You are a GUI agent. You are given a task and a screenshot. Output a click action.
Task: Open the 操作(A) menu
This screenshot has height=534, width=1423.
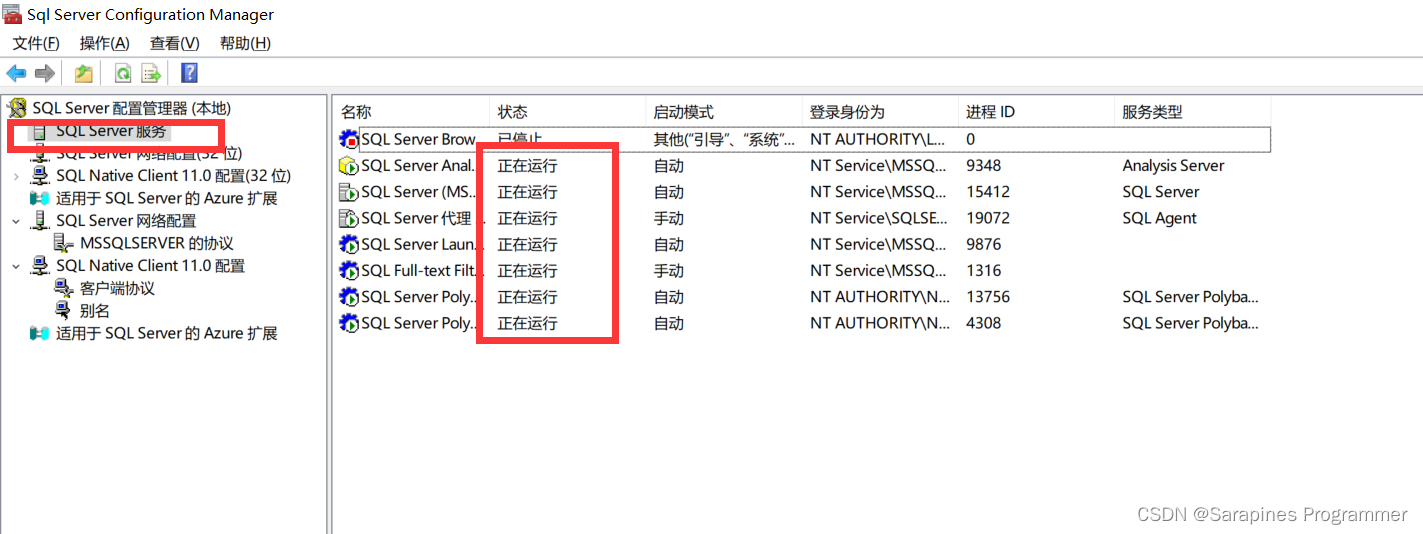click(105, 43)
